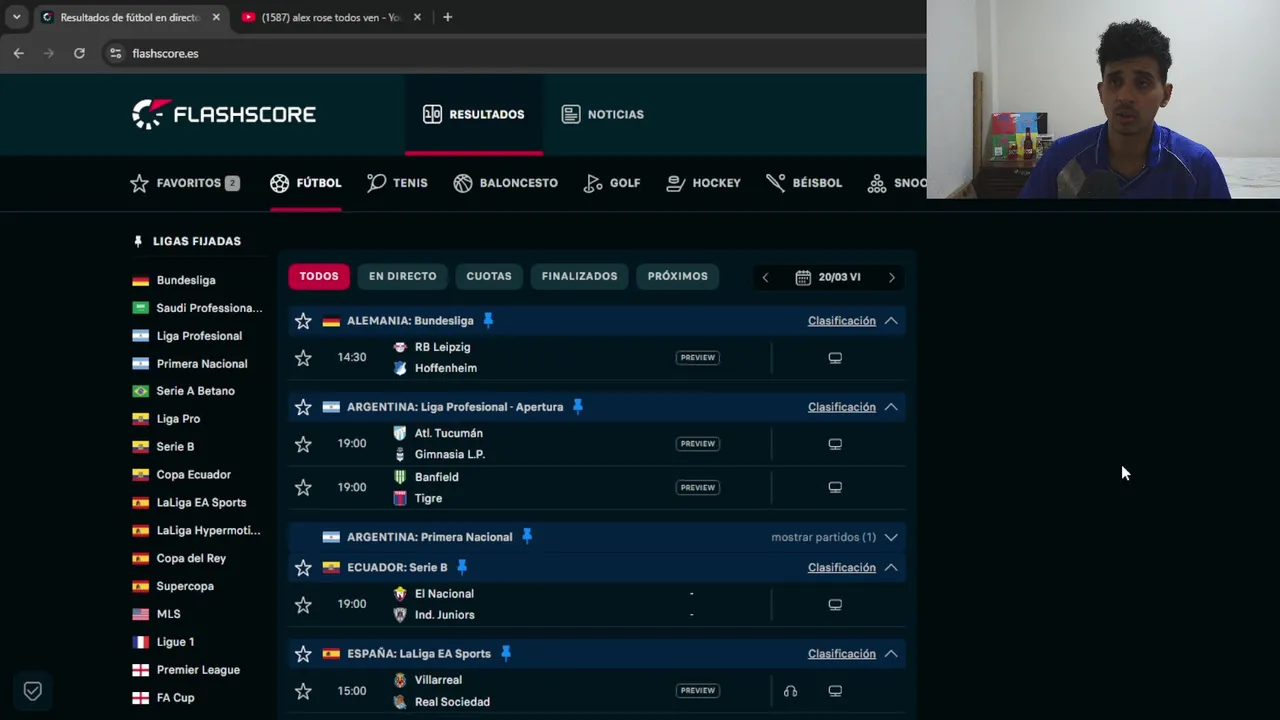The width and height of the screenshot is (1280, 720).
Task: Collapse the Alemania Bundesliga section
Action: [x=891, y=321]
